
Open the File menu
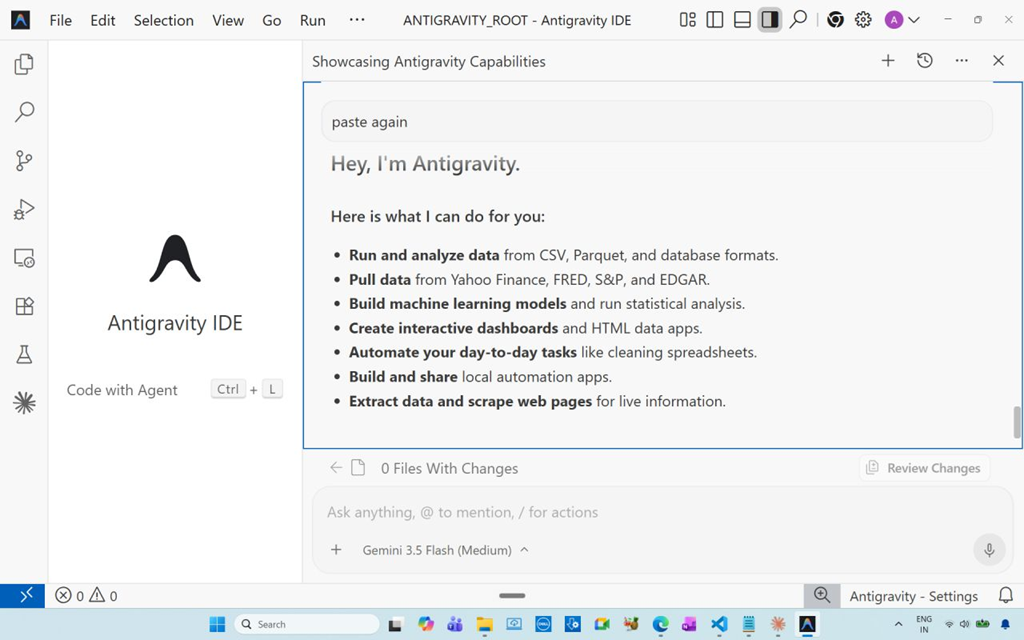(x=61, y=20)
